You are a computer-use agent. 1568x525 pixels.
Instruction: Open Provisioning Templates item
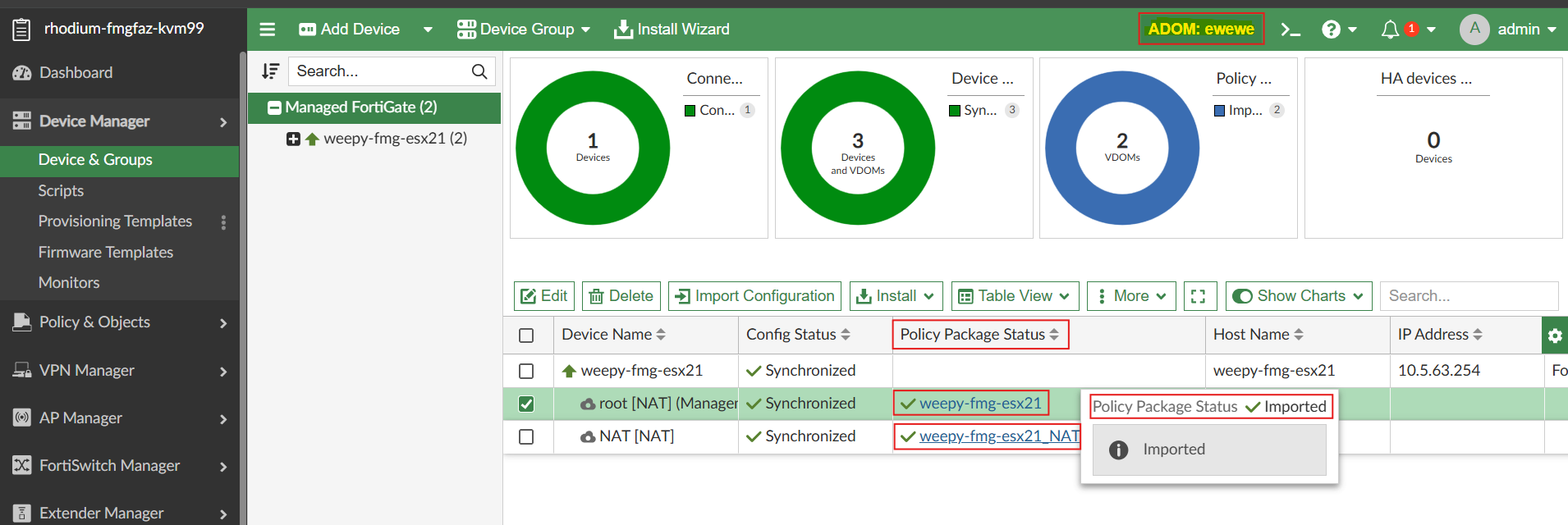click(115, 221)
